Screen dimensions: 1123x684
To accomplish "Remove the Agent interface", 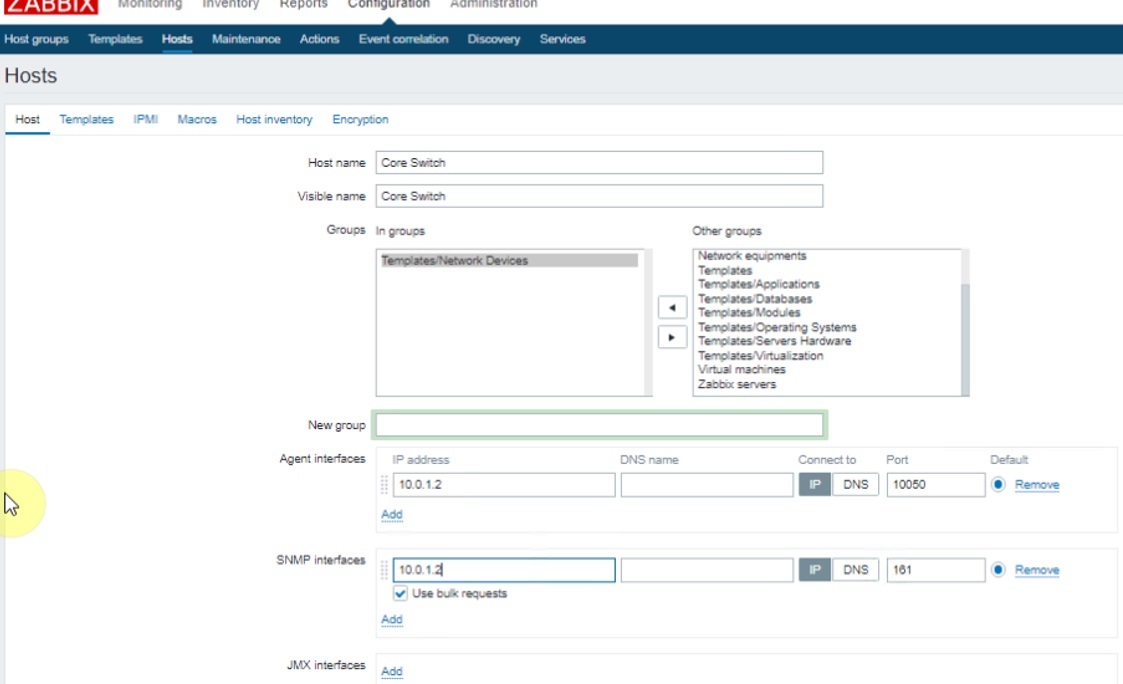I will point(1036,485).
